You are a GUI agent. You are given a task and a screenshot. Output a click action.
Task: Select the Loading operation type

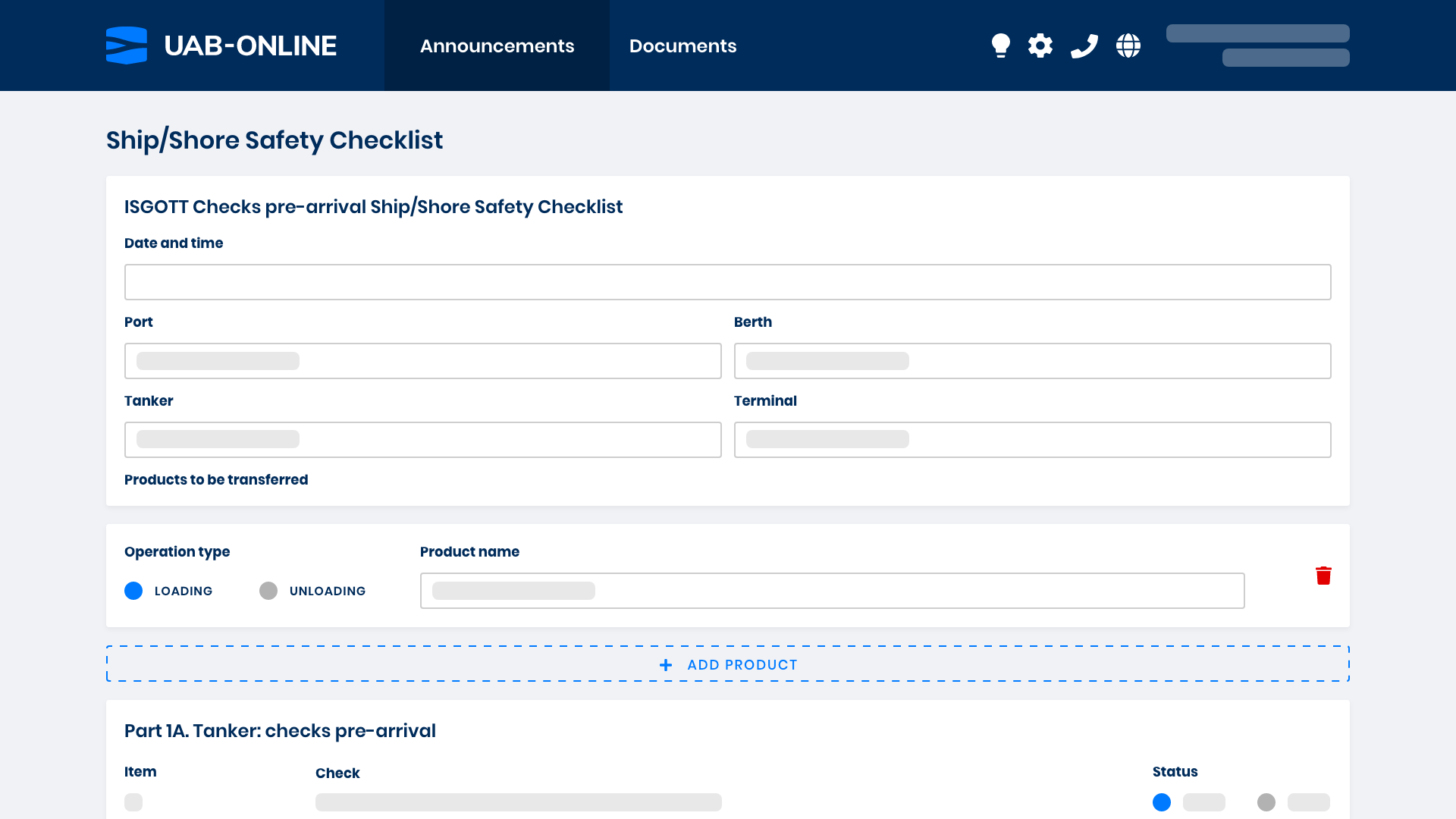coord(133,591)
